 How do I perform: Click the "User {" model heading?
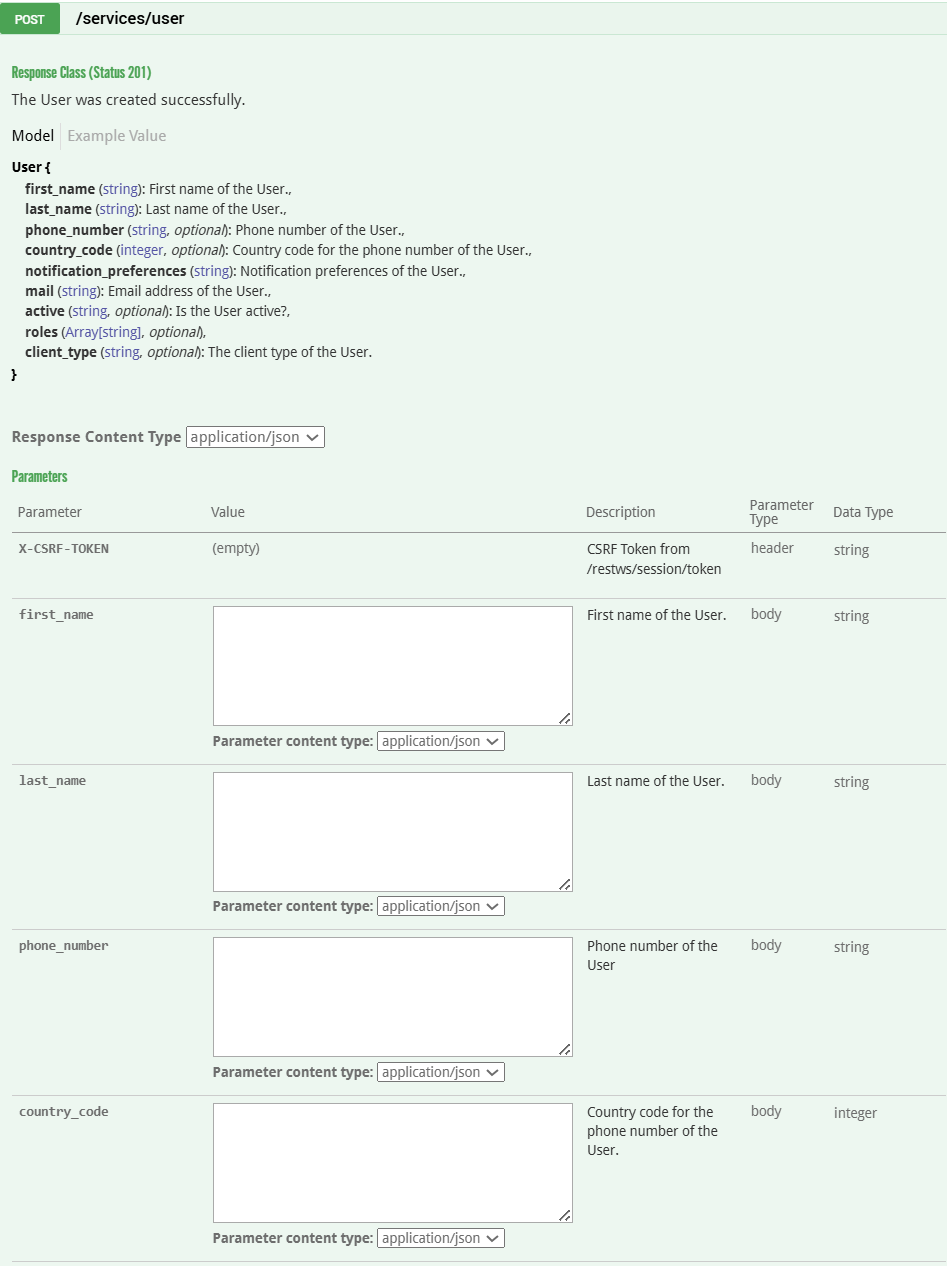coord(31,167)
